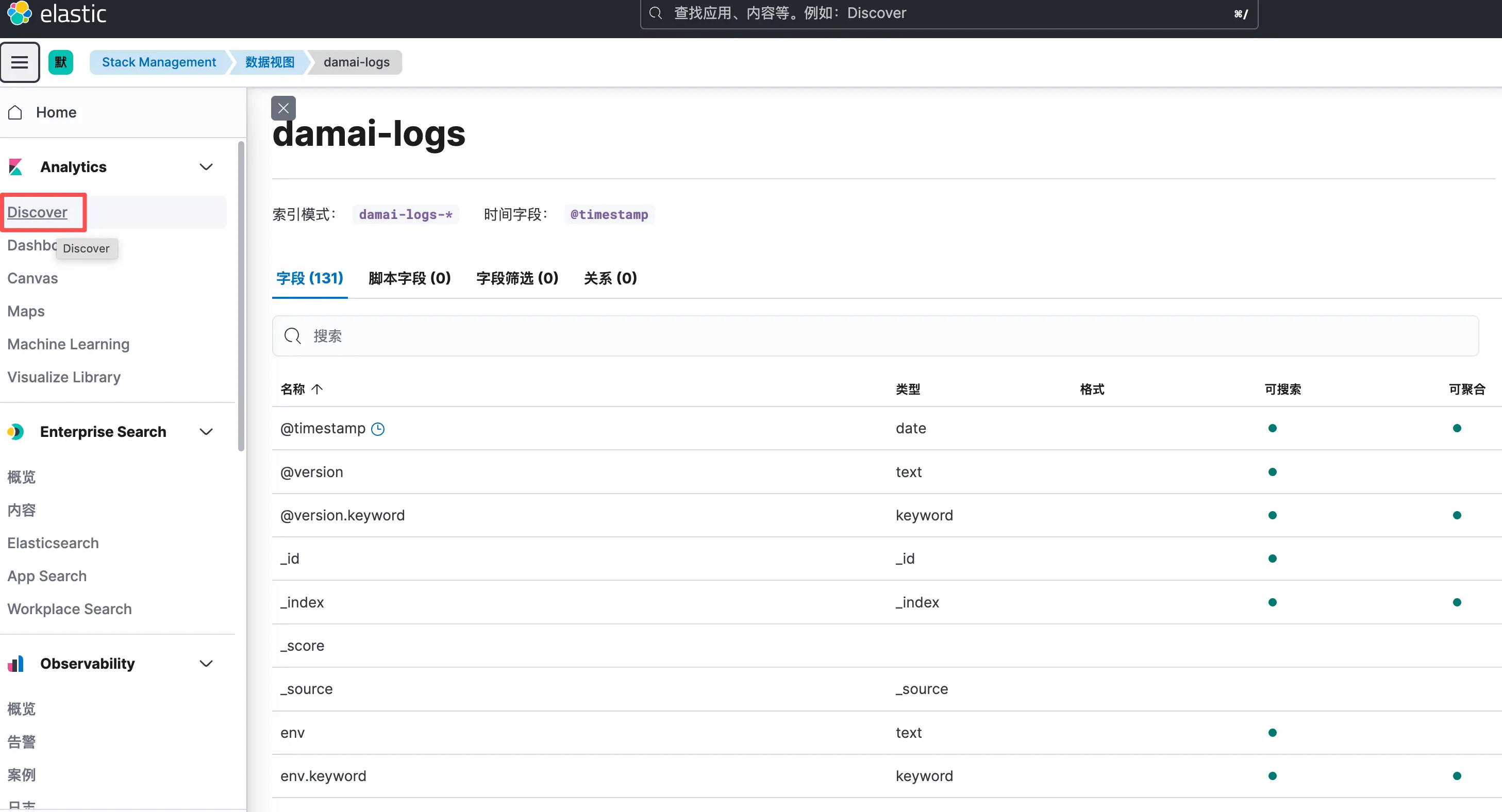This screenshot has height=812, width=1502.
Task: Click the Enterprise Search logo icon
Action: click(16, 431)
